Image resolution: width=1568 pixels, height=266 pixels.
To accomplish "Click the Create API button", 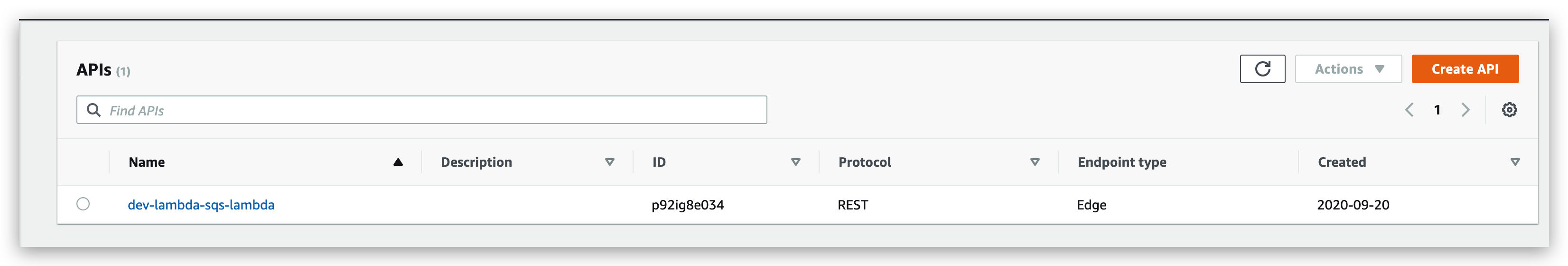I will [x=1465, y=69].
